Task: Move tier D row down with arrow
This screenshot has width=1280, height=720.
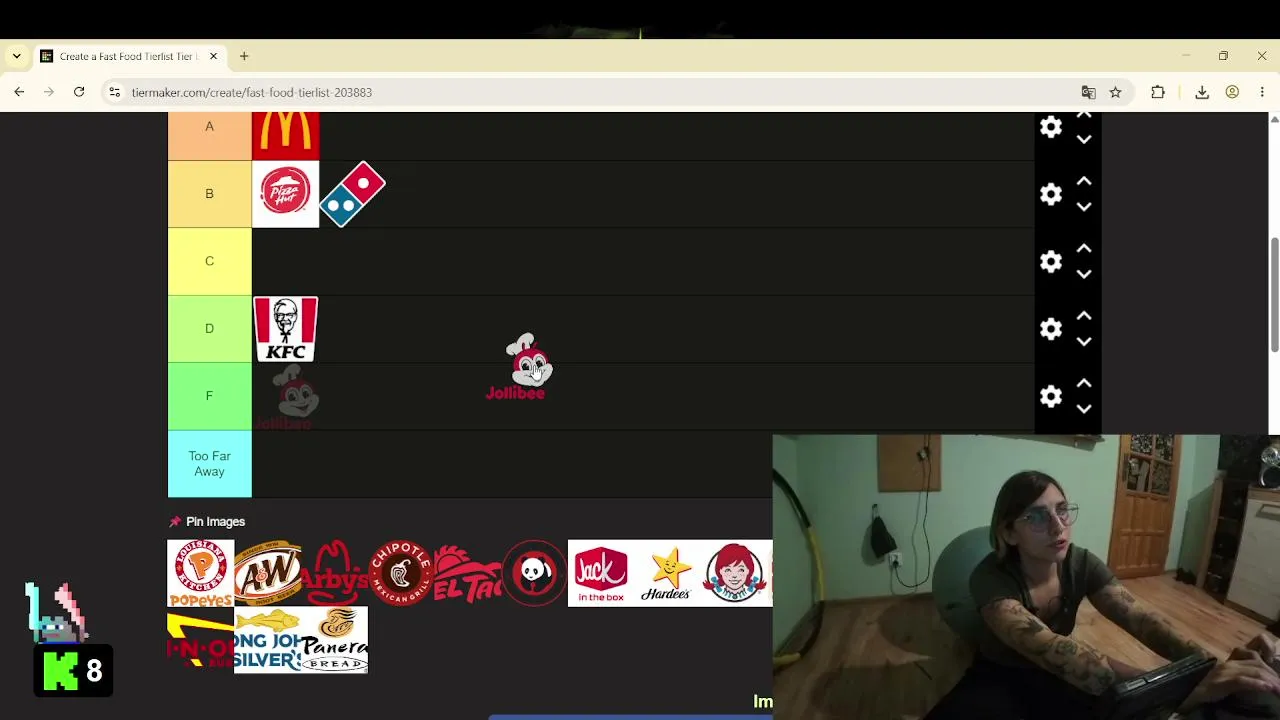Action: [x=1084, y=342]
